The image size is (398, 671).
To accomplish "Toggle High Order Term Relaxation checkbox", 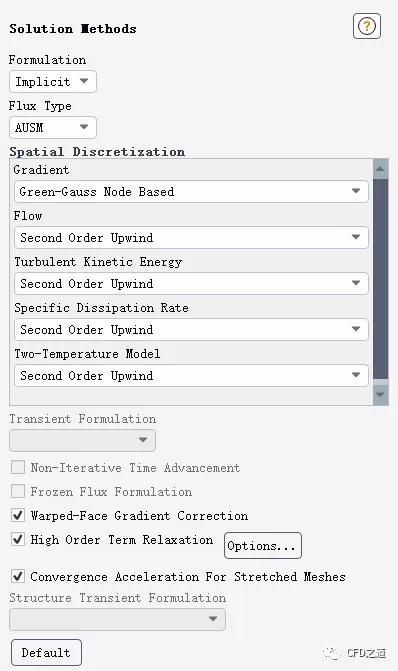I will 18,539.
